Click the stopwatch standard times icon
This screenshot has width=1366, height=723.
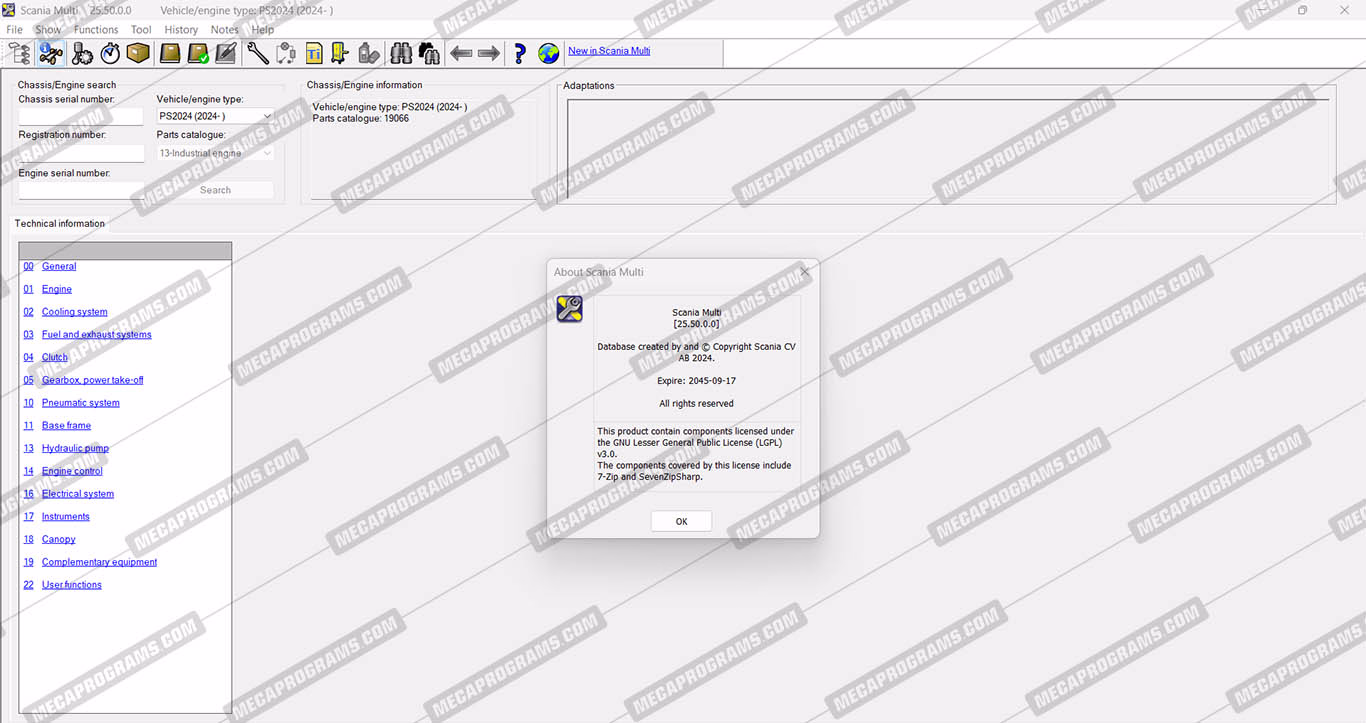click(110, 53)
